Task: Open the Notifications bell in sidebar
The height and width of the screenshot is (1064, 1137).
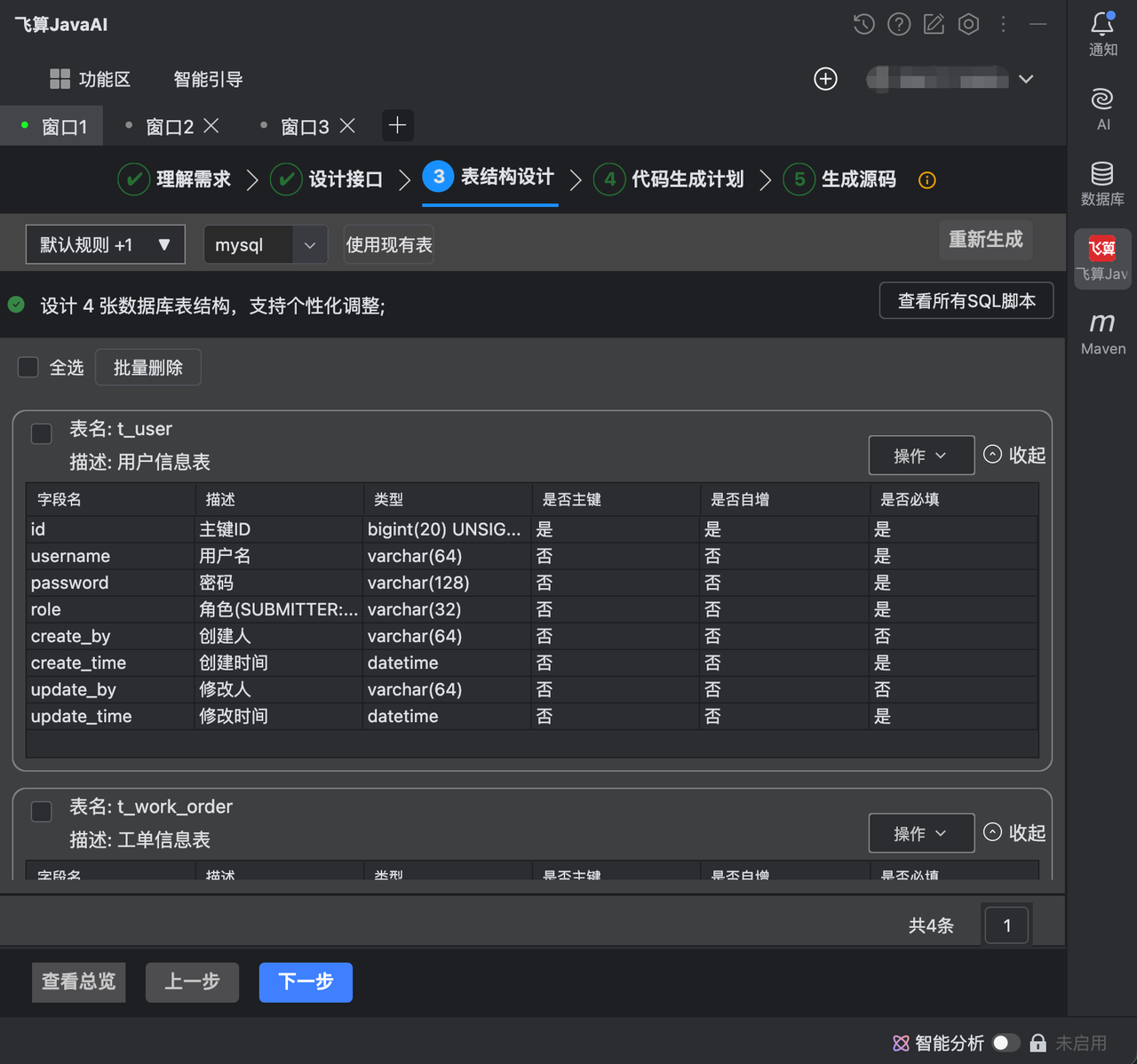Action: [x=1103, y=34]
